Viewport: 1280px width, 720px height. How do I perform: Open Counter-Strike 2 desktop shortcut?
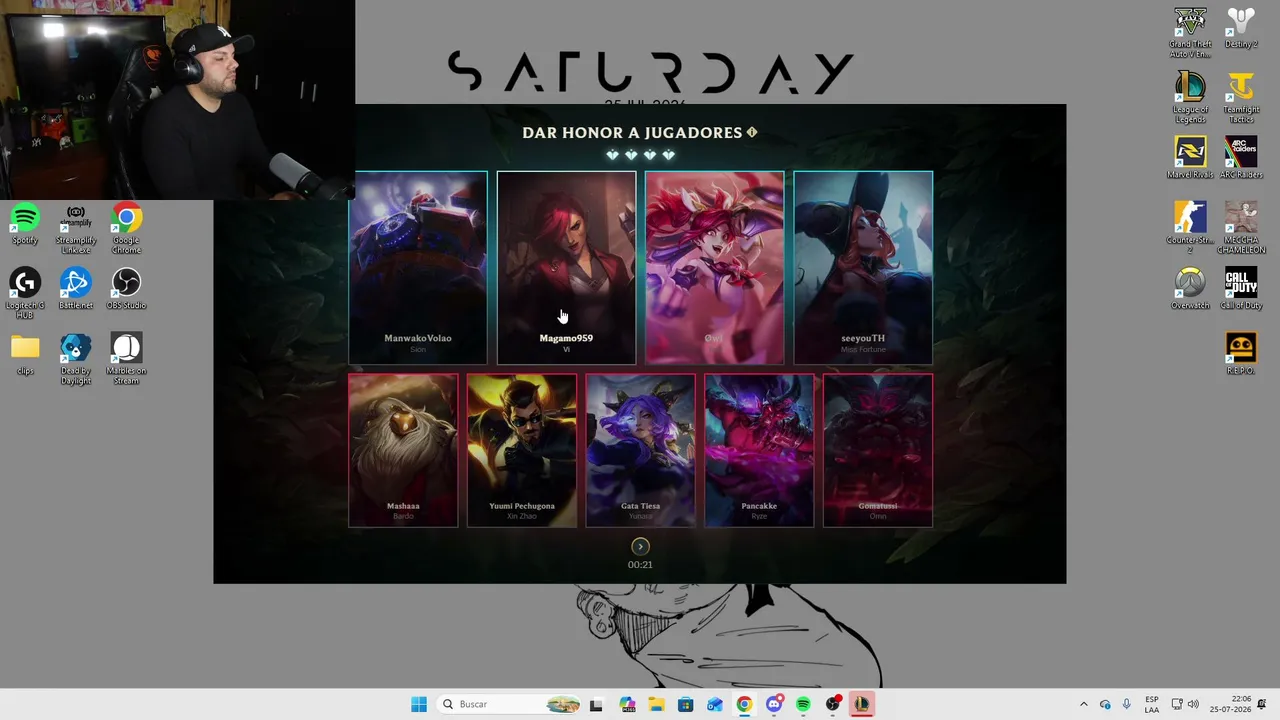1190,228
